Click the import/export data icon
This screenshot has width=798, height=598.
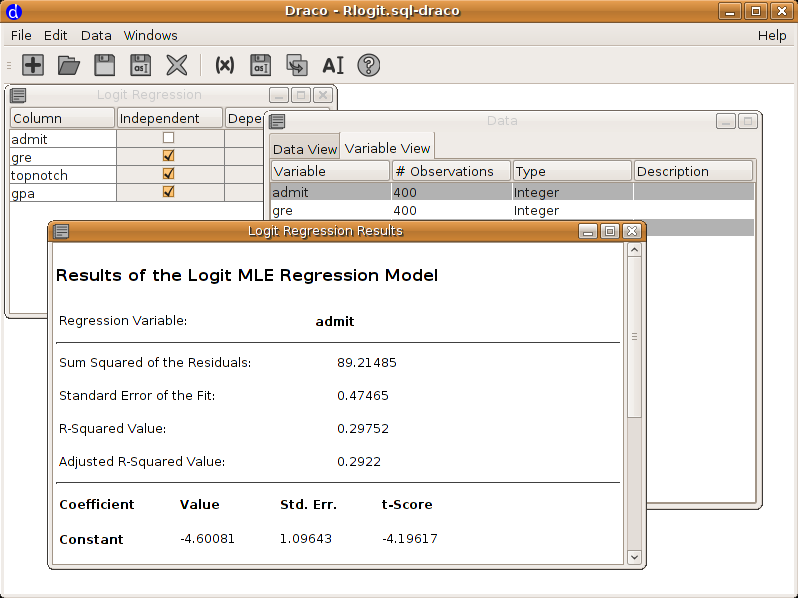click(297, 65)
